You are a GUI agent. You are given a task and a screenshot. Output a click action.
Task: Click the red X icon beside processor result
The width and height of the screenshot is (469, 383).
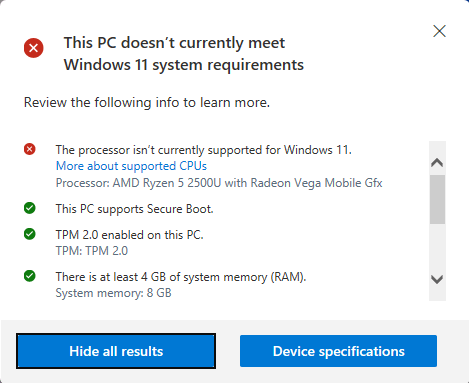(30, 149)
